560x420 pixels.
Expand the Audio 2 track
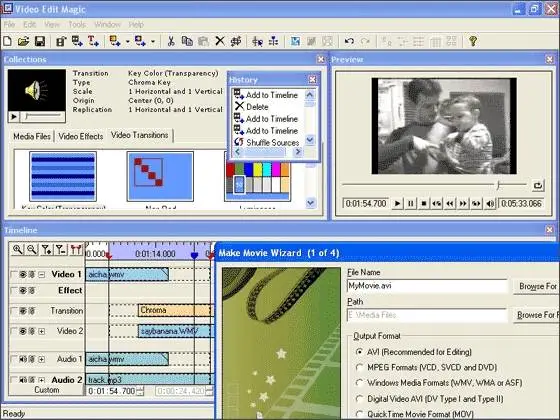pos(42,380)
